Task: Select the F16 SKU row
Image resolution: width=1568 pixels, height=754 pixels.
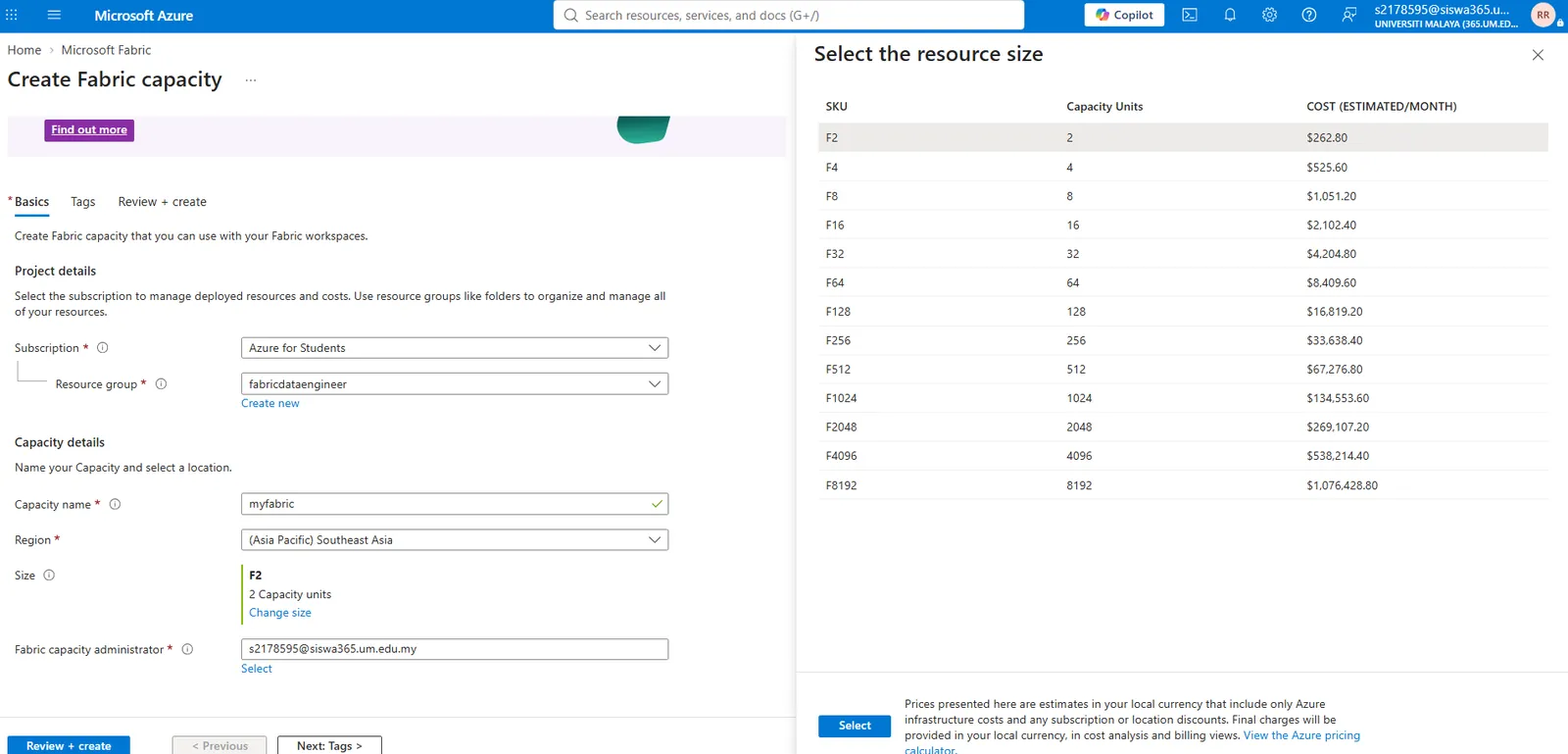Action: pyautogui.click(x=1183, y=225)
